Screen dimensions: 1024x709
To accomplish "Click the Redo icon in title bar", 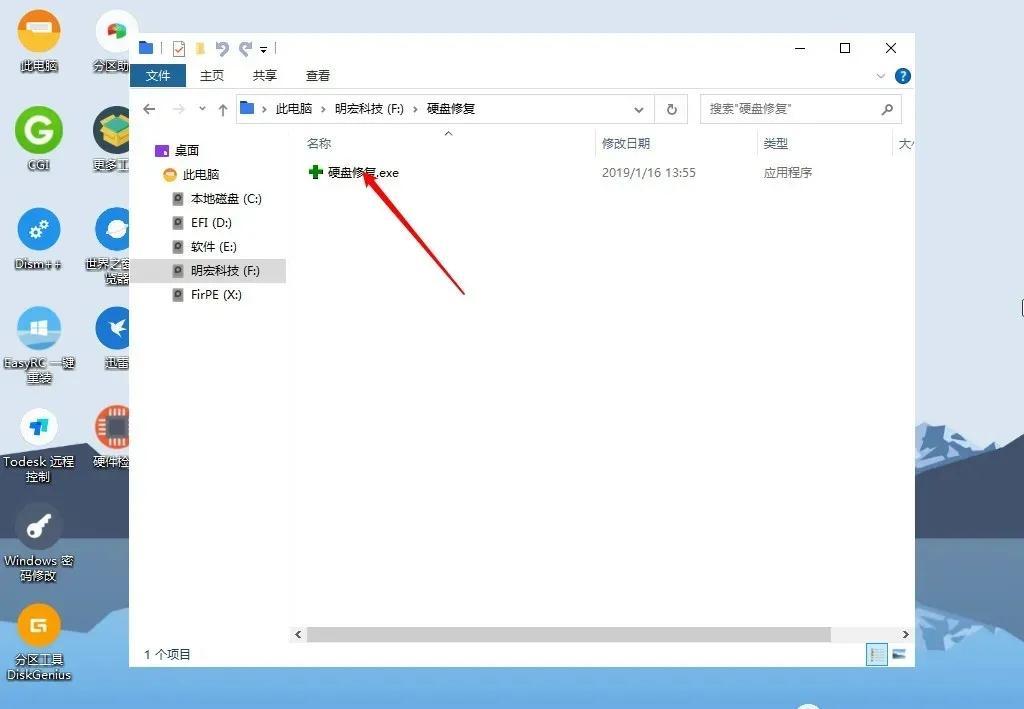I will pos(245,48).
